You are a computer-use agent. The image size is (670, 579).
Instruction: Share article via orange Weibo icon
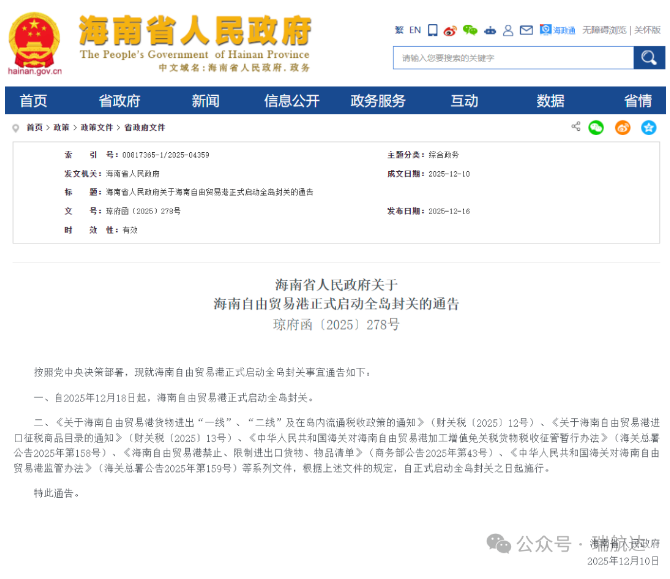click(623, 127)
